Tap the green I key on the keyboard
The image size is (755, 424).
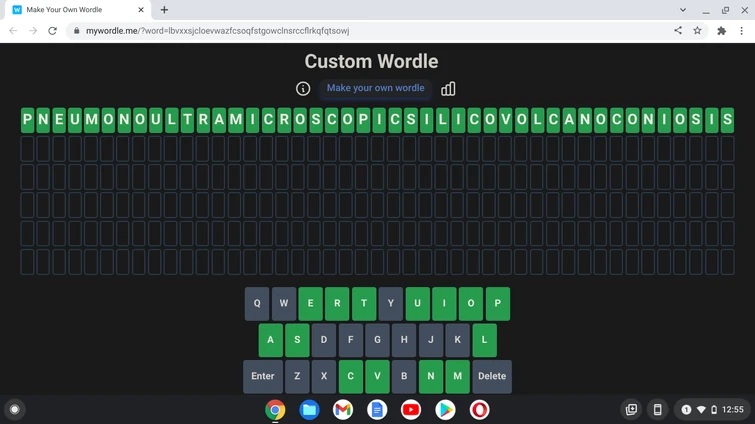(444, 304)
